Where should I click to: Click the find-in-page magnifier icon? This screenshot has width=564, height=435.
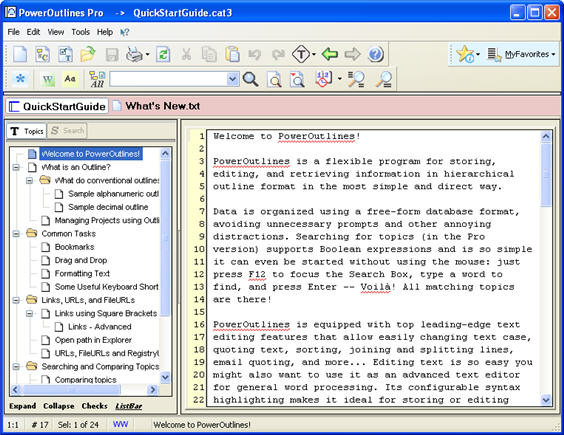(x=274, y=79)
